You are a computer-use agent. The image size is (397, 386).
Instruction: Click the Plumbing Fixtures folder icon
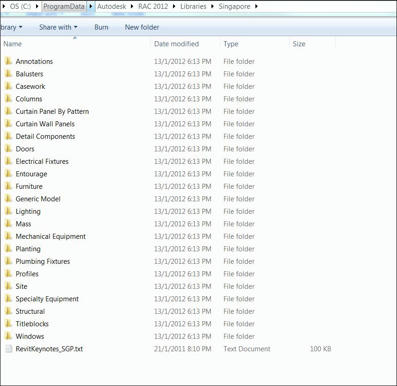(8, 261)
